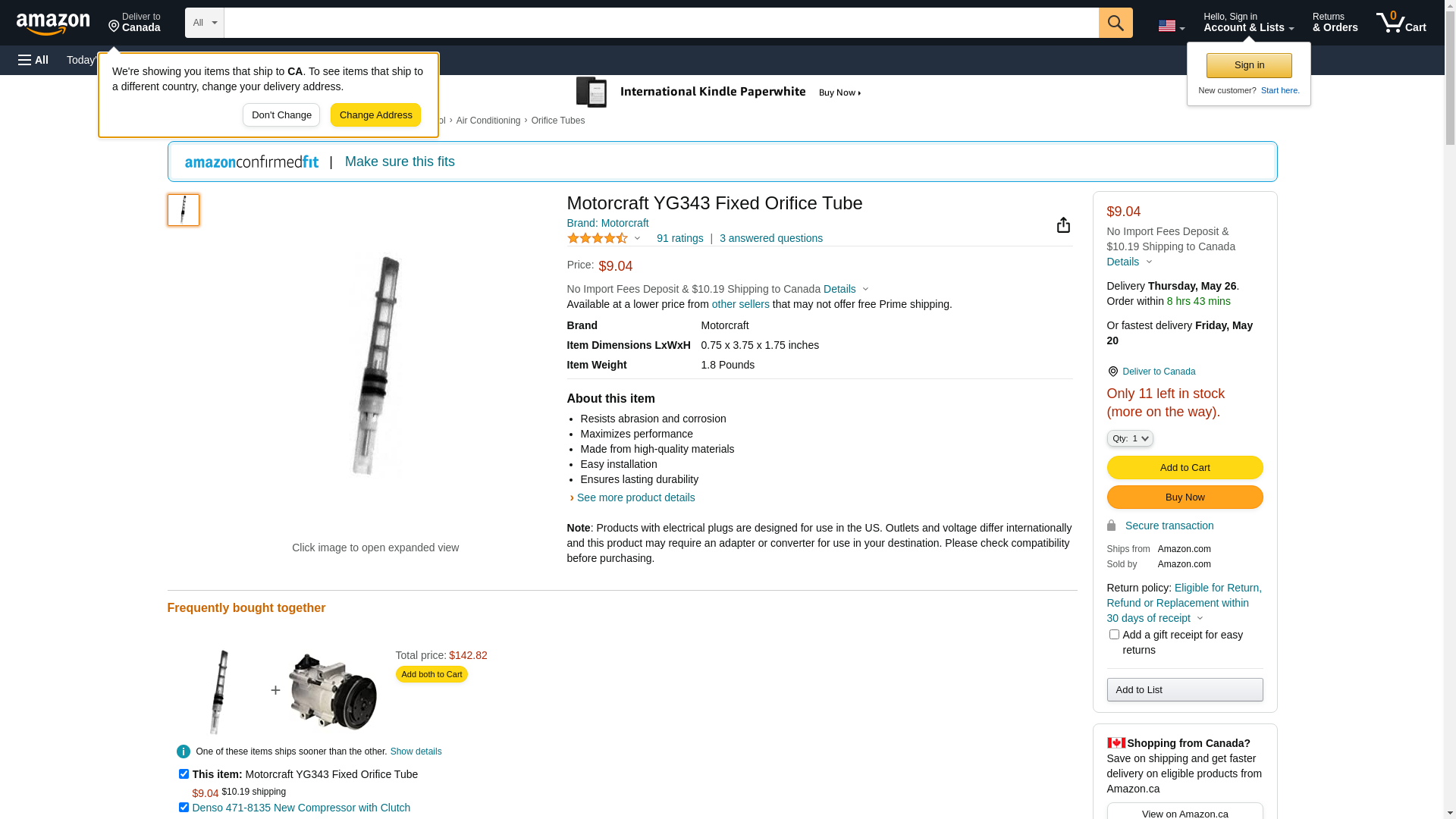1456x819 pixels.
Task: Uncheck the Denso 471-8135 Compressor checkbox
Action: [184, 808]
